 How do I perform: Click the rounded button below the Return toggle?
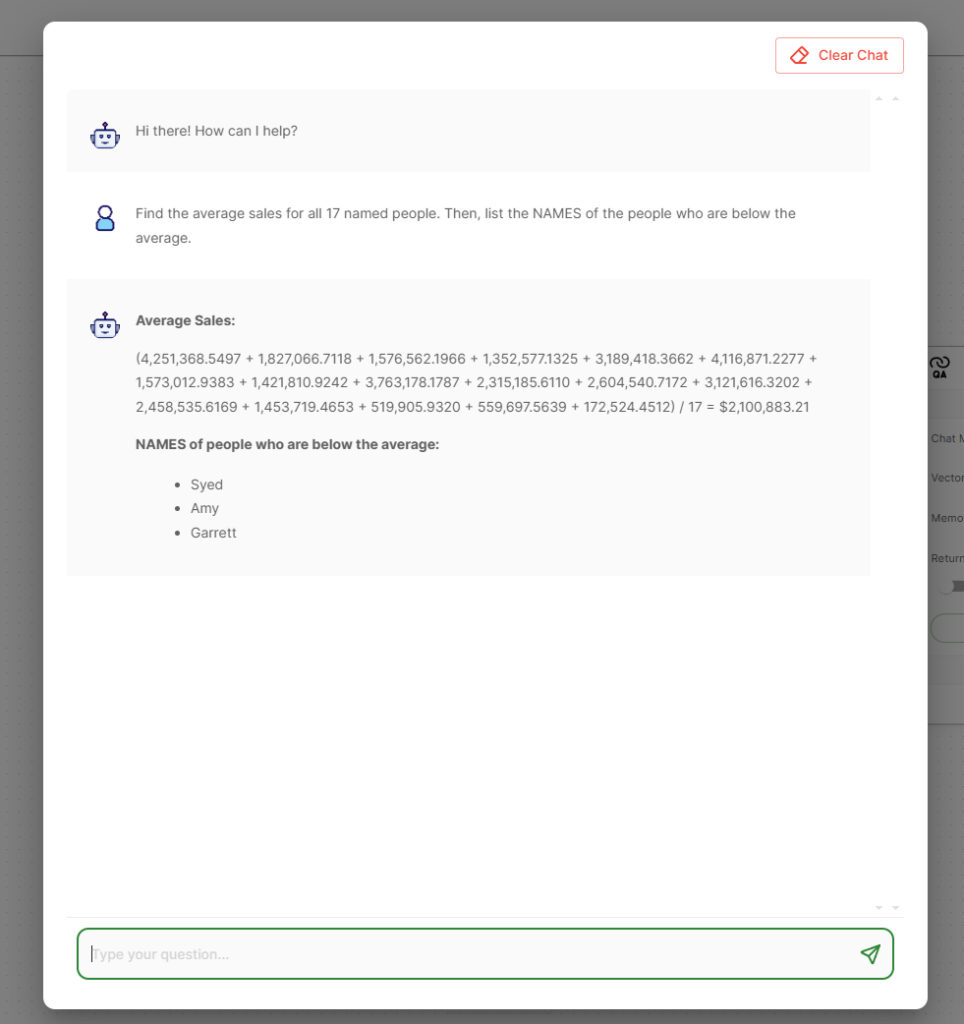[x=948, y=628]
